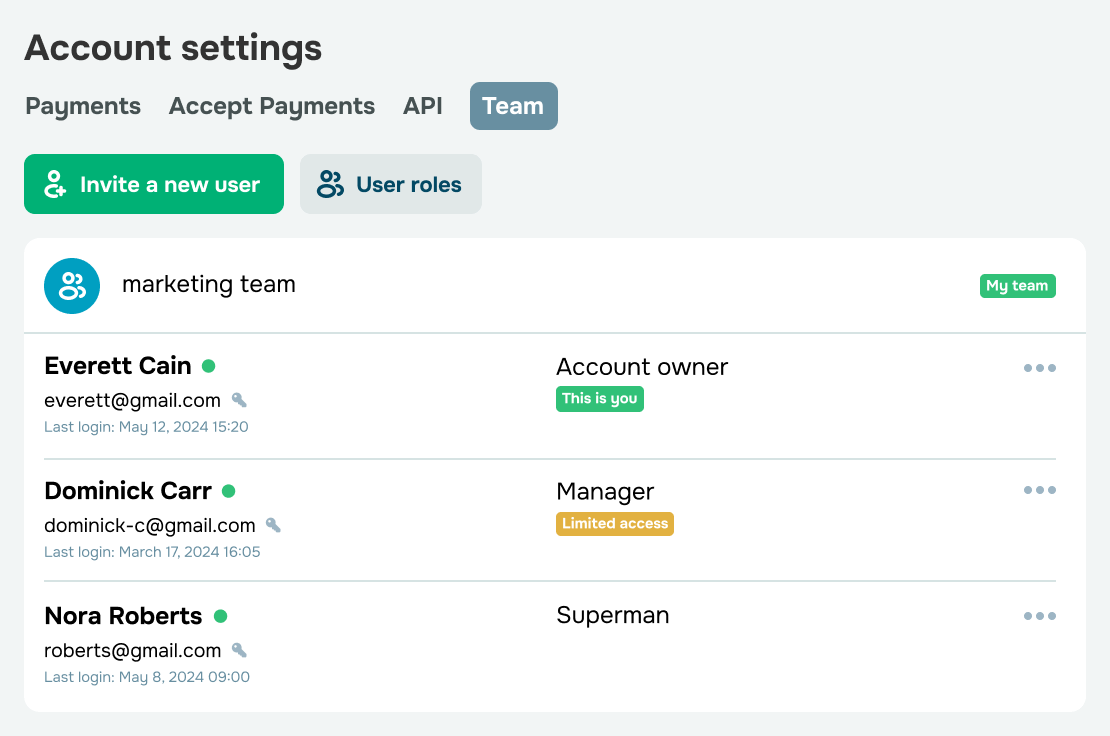
Task: Click the email everett@gmail.com
Action: [x=132, y=401]
